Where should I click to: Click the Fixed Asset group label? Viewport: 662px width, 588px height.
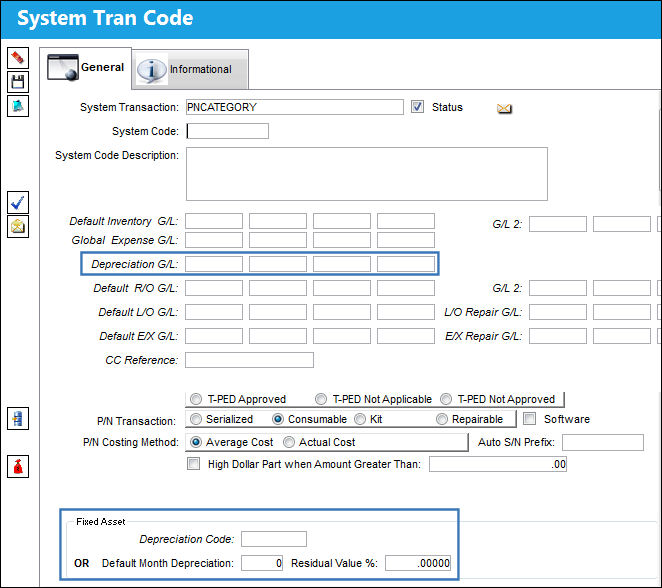click(100, 522)
